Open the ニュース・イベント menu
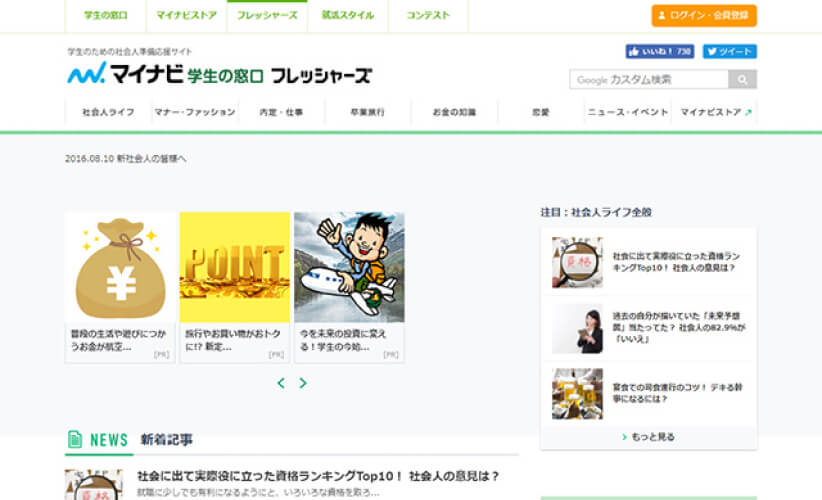The image size is (822, 500). [x=628, y=112]
